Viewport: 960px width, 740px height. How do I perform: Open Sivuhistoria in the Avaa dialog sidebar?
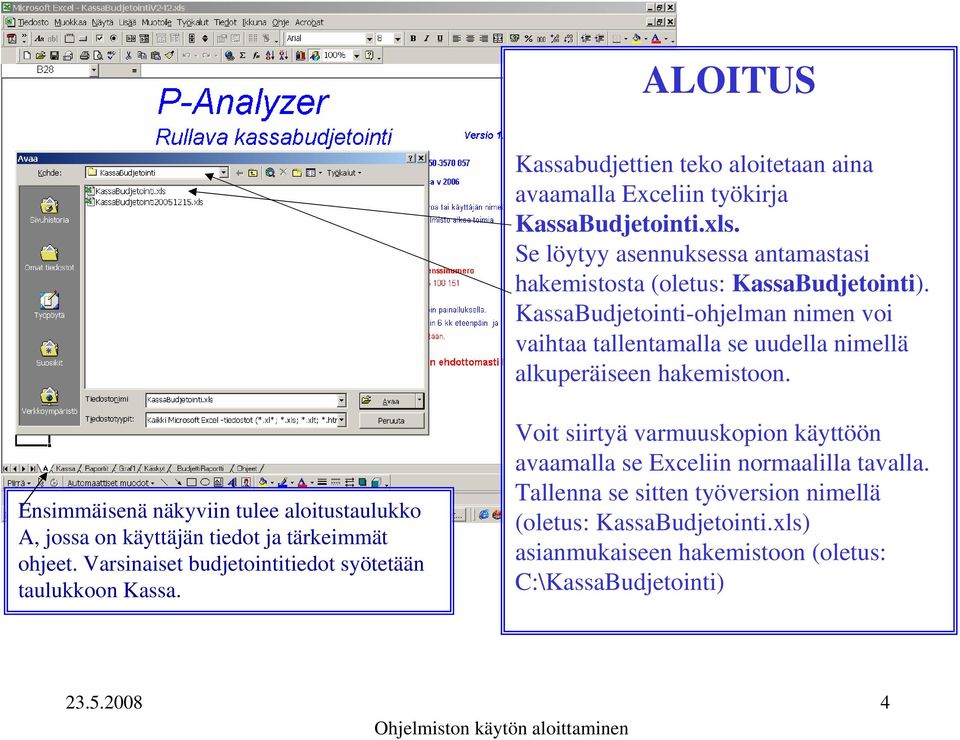coord(49,210)
